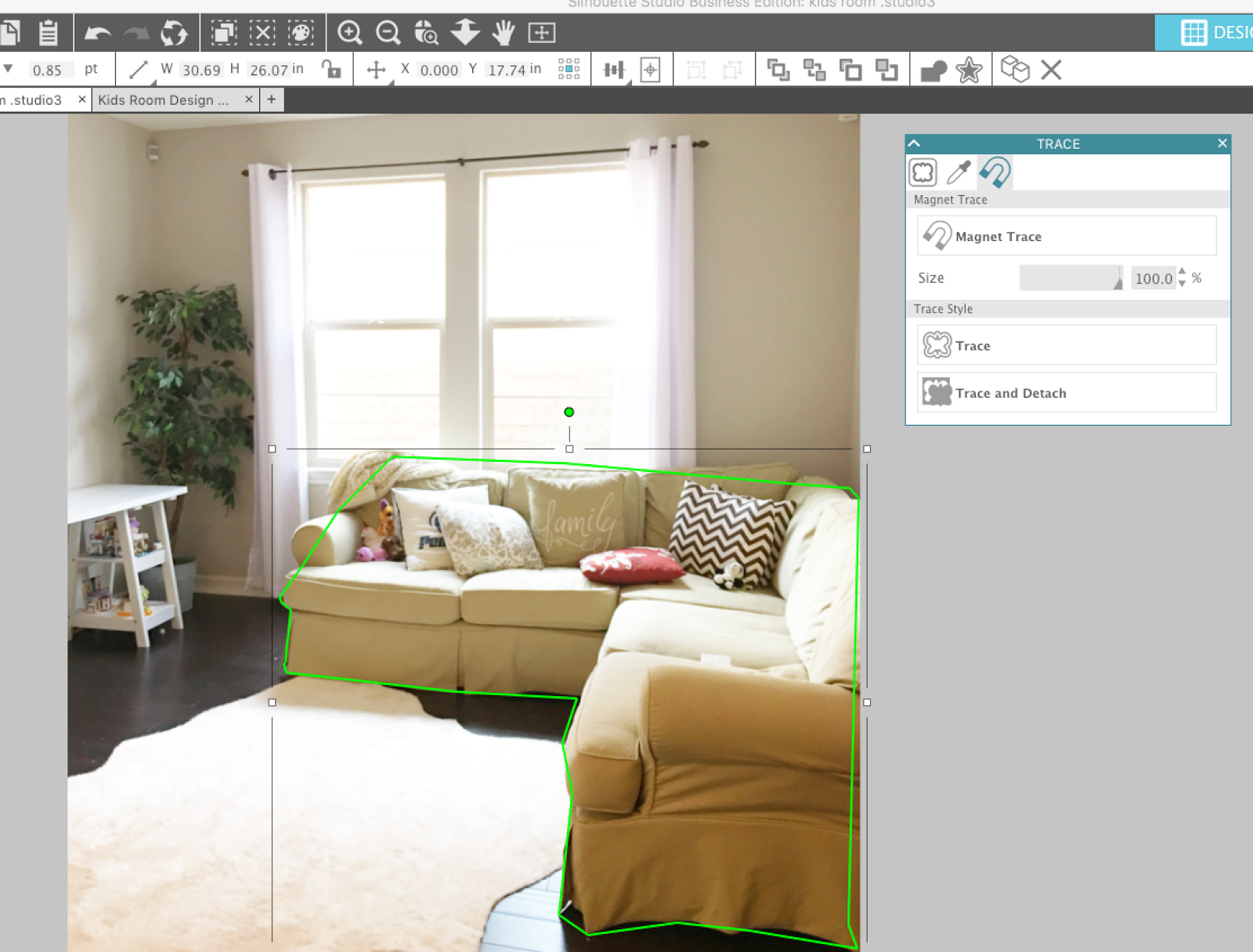Select the magnet icon in the Trace panel
1253x952 pixels.
point(995,171)
